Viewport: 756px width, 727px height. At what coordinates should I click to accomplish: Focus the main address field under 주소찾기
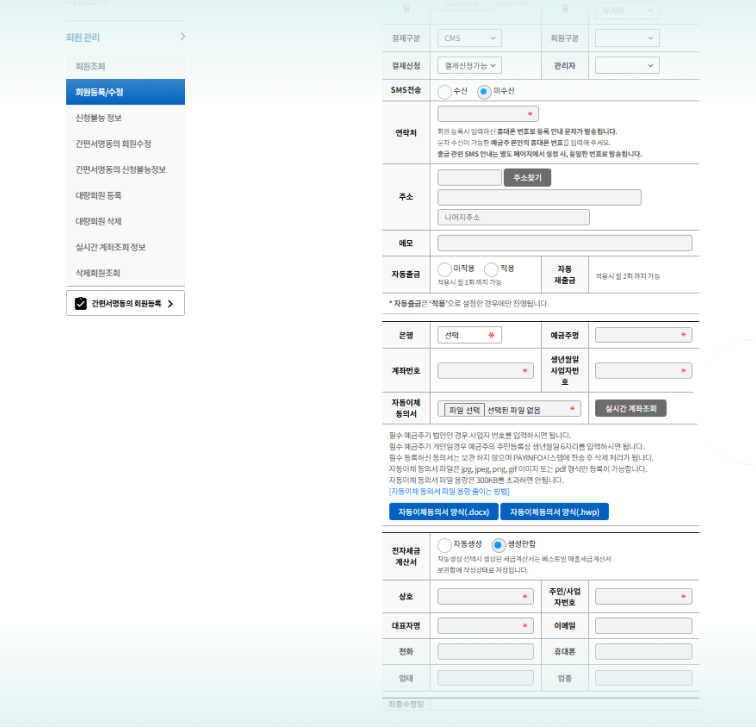[539, 198]
